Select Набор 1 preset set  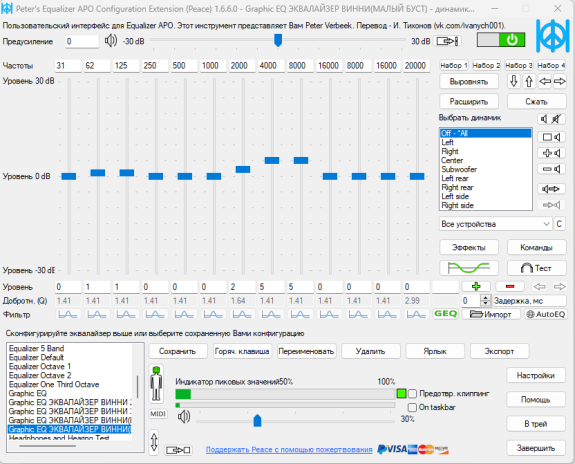[454, 65]
